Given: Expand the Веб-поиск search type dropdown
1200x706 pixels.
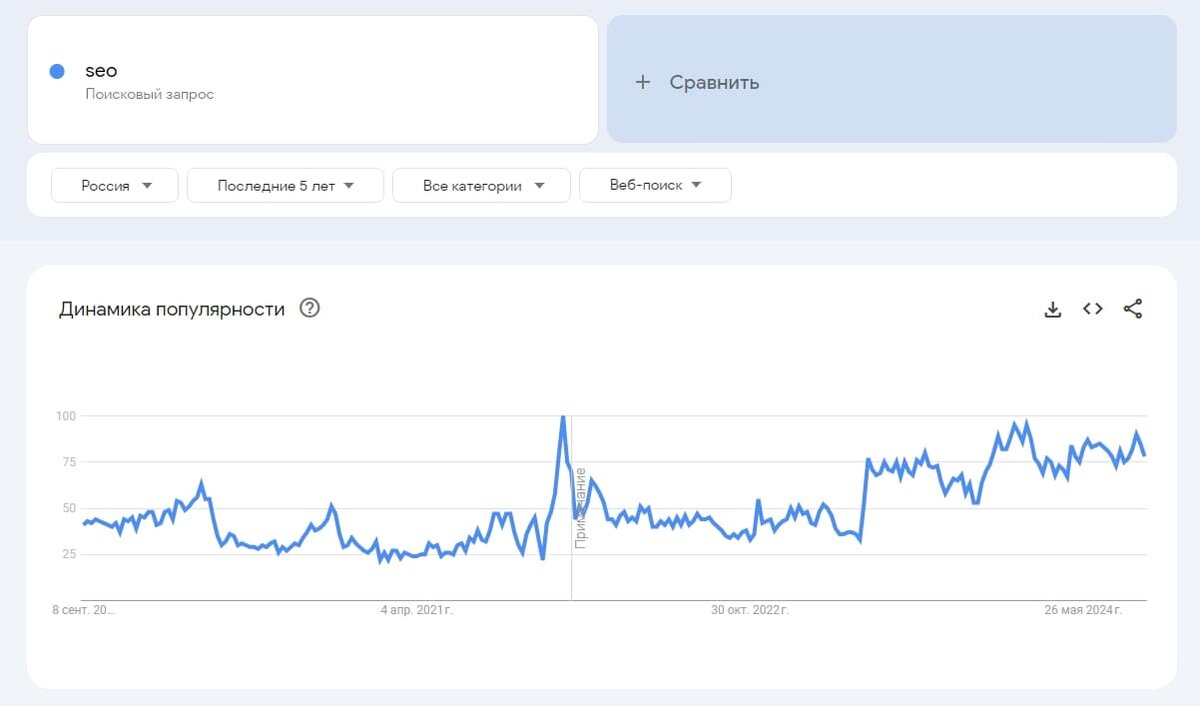Looking at the screenshot, I should point(655,185).
